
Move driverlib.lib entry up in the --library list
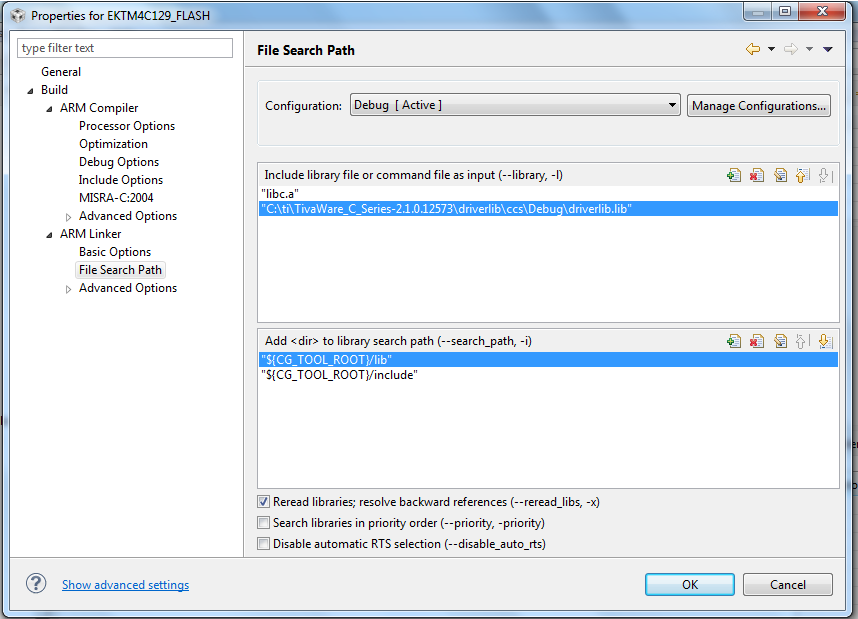tap(802, 176)
